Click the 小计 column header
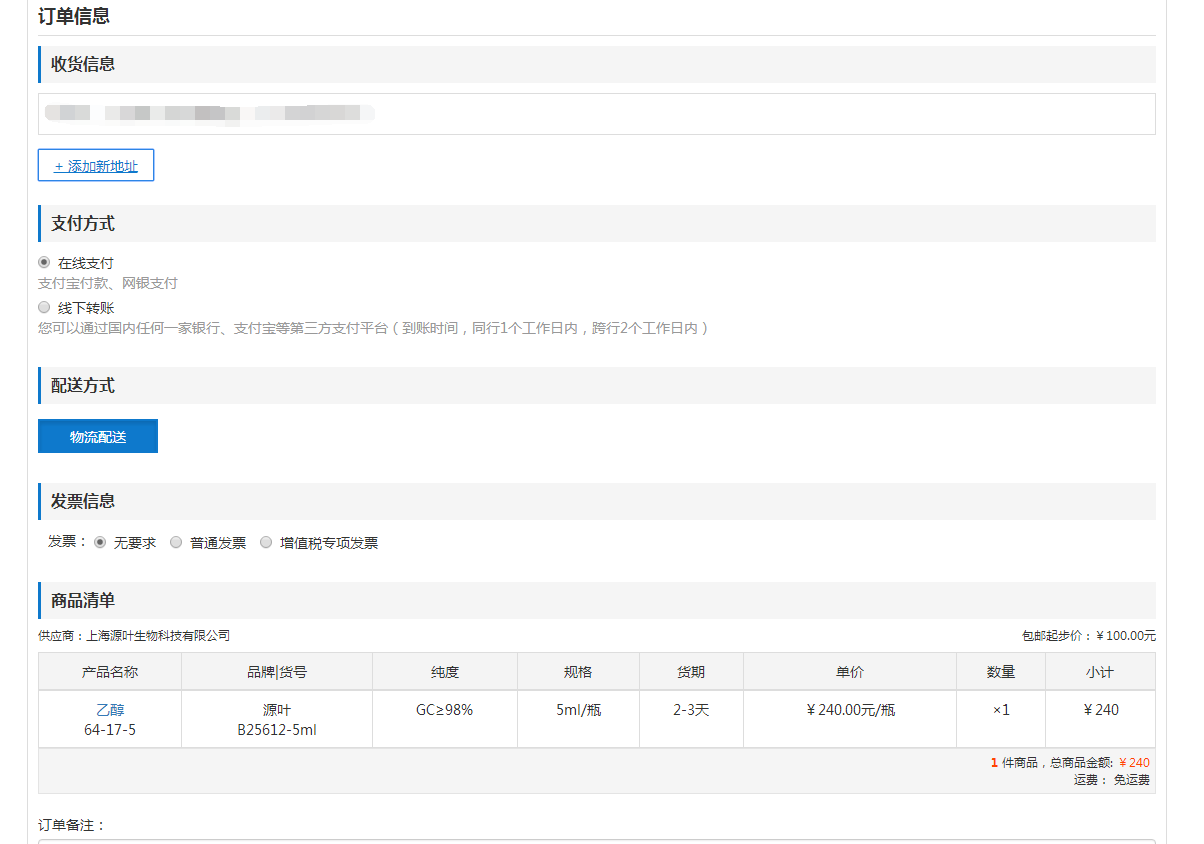 point(1100,672)
